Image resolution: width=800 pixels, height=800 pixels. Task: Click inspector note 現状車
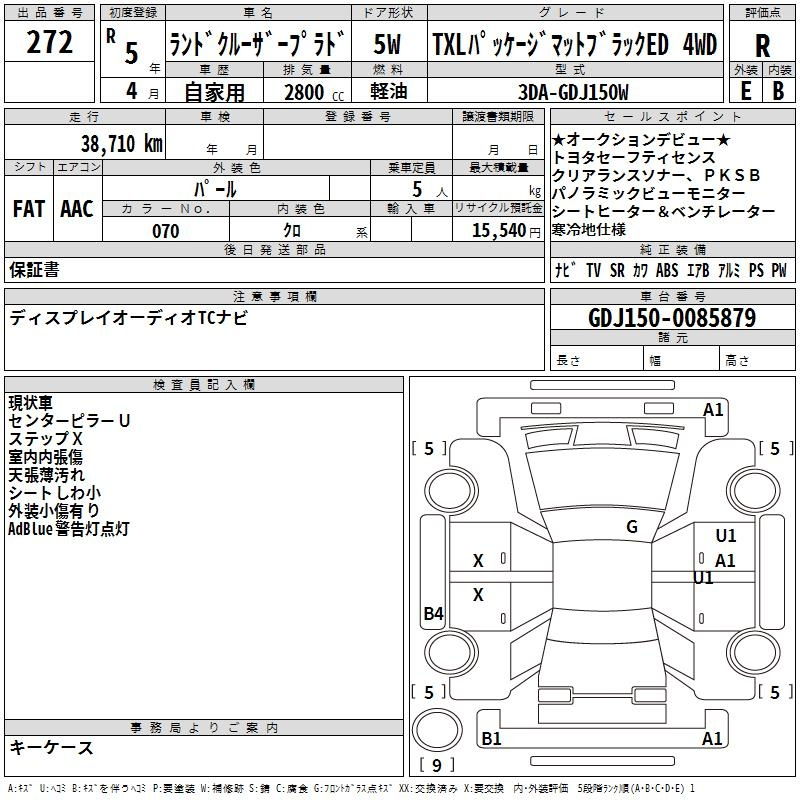(31, 403)
